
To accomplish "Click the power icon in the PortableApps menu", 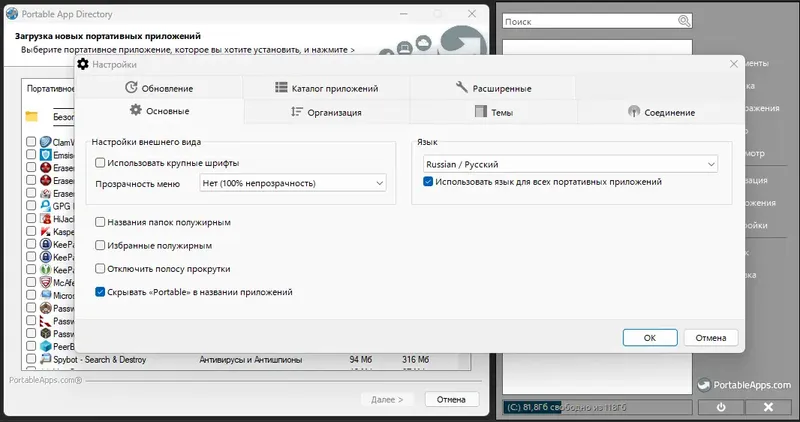I will [x=720, y=407].
